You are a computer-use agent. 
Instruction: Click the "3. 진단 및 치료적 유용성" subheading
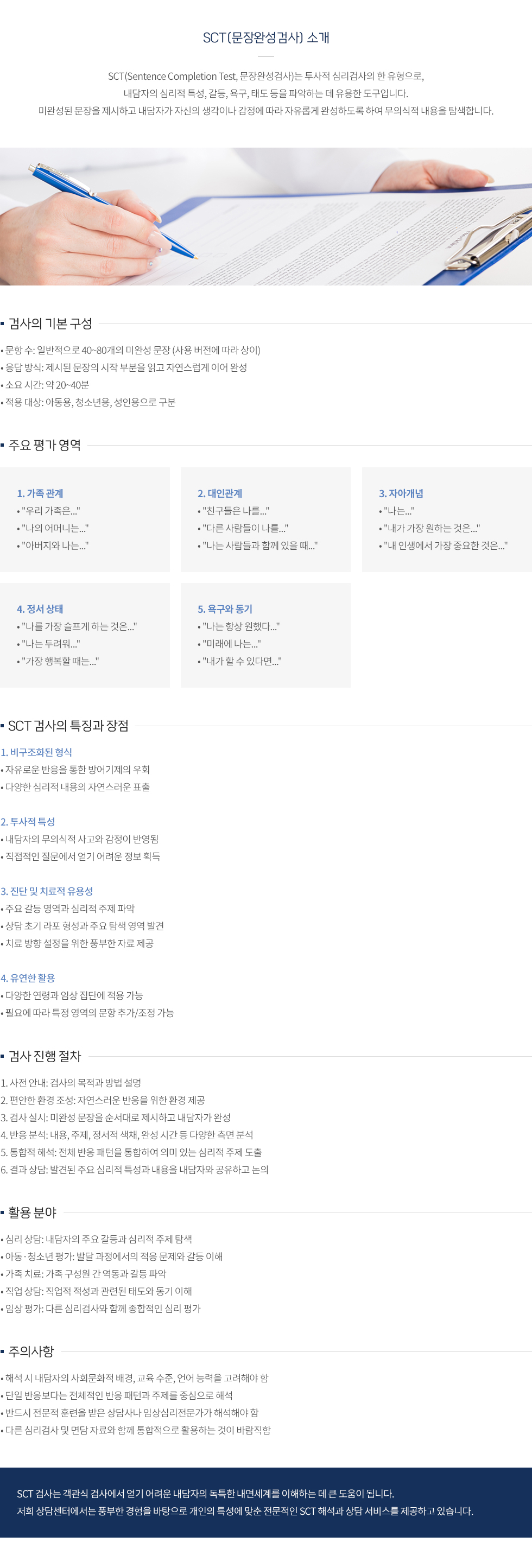47,891
